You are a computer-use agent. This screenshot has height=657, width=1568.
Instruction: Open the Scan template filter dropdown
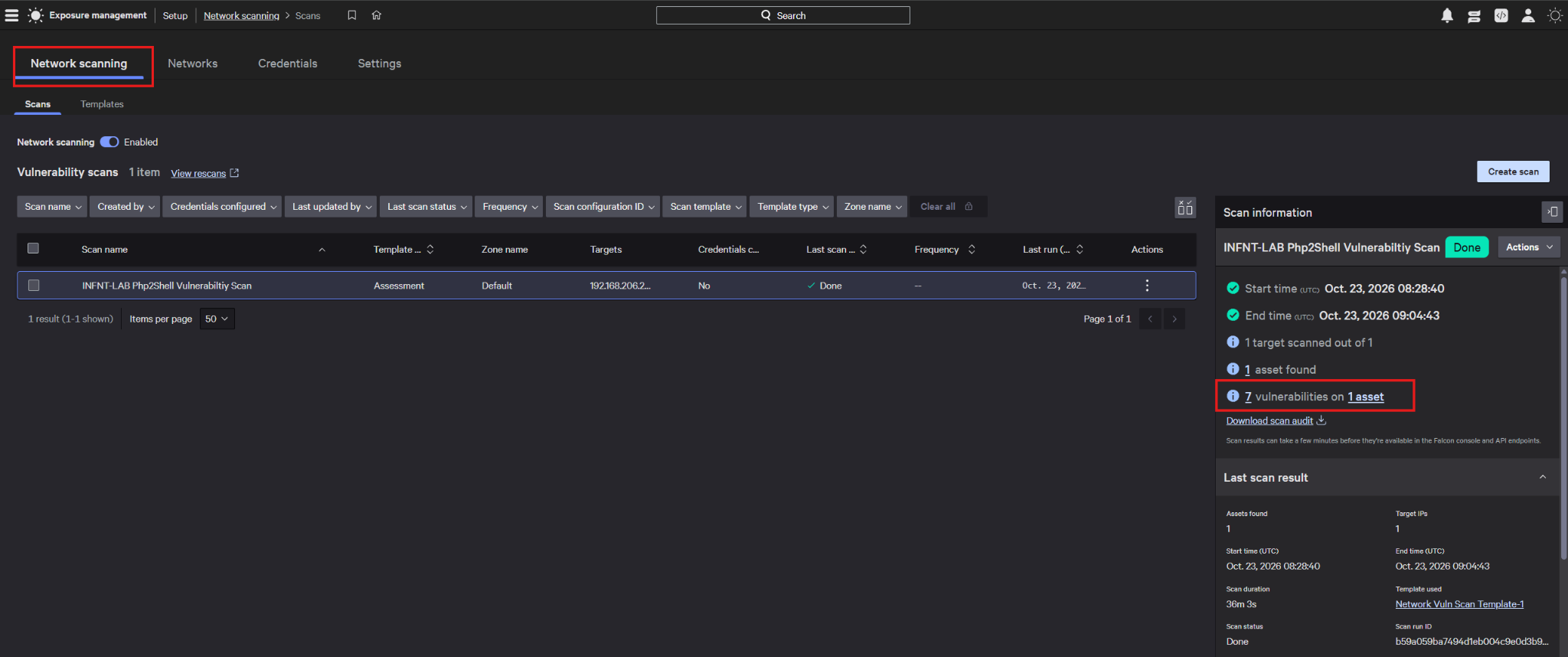pyautogui.click(x=705, y=207)
